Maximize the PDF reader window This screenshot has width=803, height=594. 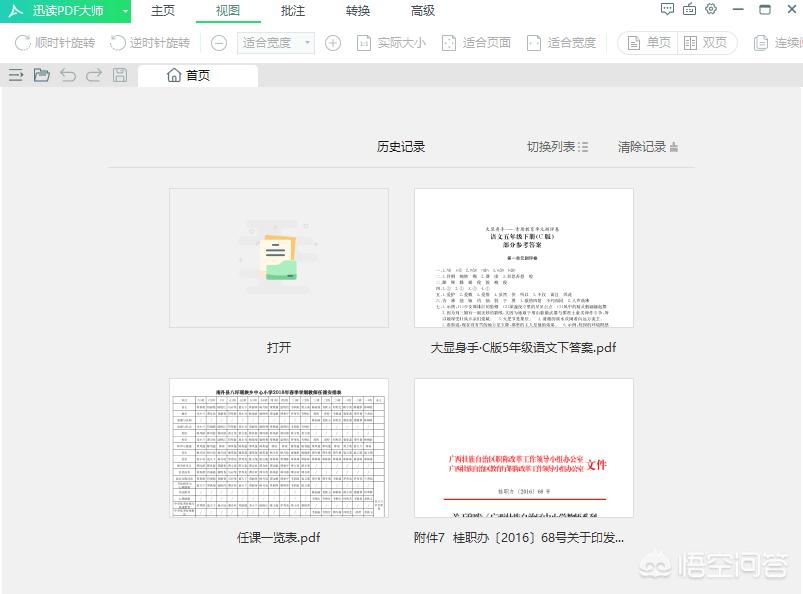765,9
